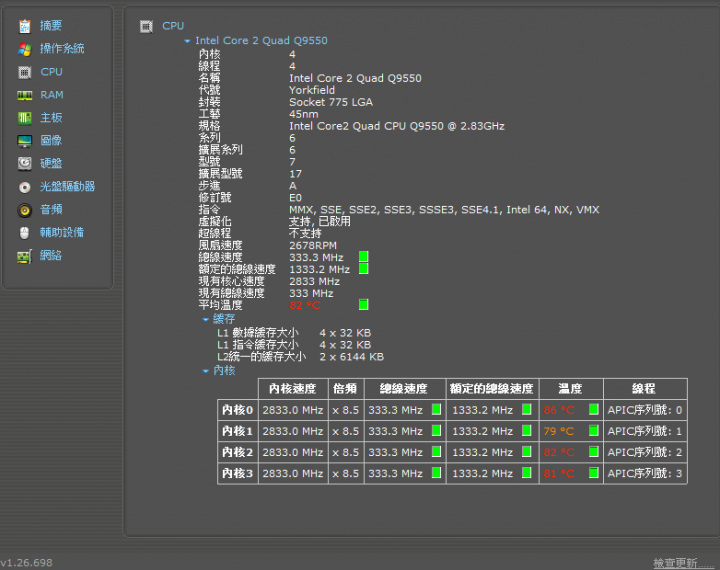Viewport: 720px width, 570px height.
Task: Open the 主板 motherboard icon
Action: click(25, 118)
